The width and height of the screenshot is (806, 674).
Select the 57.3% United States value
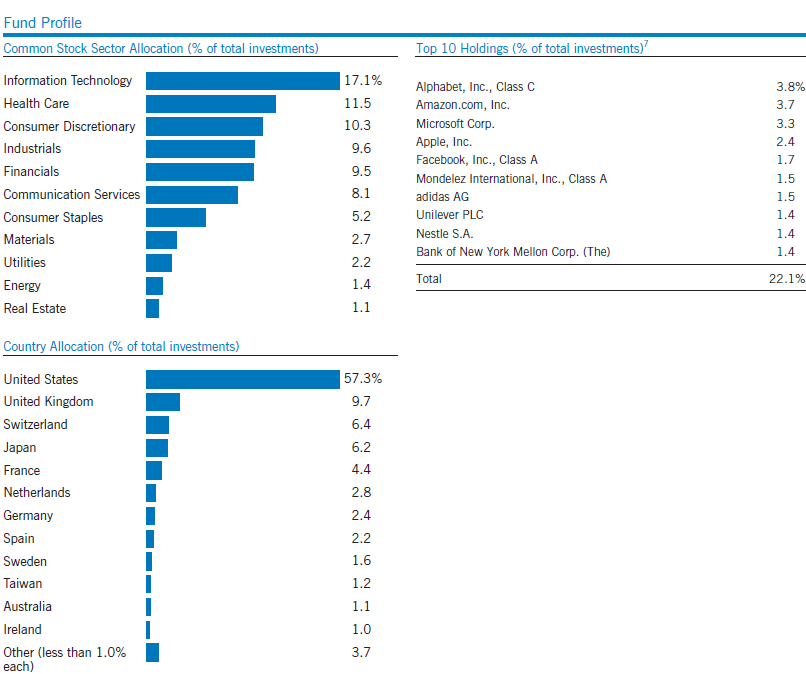[363, 379]
